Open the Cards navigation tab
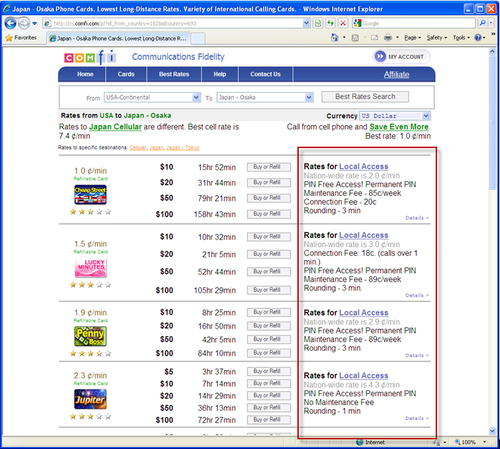Image resolution: width=500 pixels, height=449 pixels. pyautogui.click(x=126, y=74)
